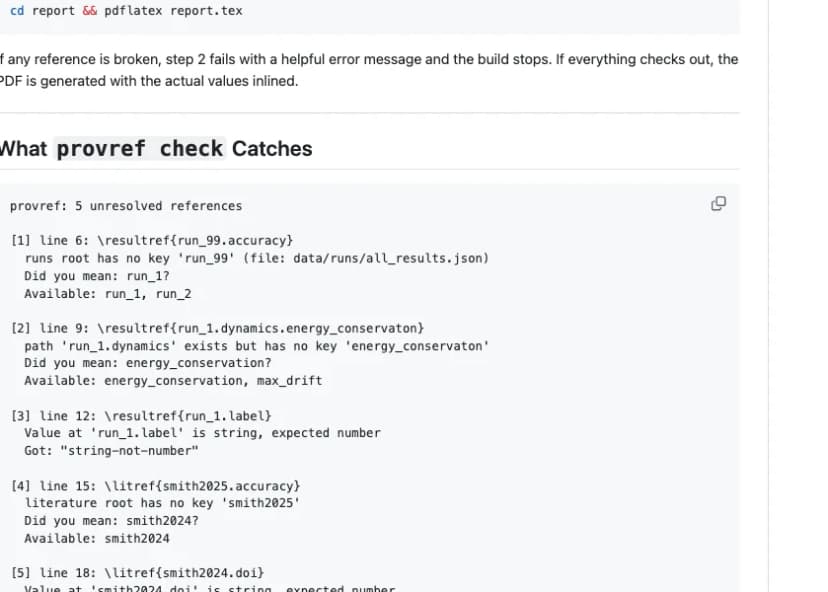Click the 'Did you mean: smith2024?' line
Viewport: 828px width, 592px height.
tap(111, 521)
